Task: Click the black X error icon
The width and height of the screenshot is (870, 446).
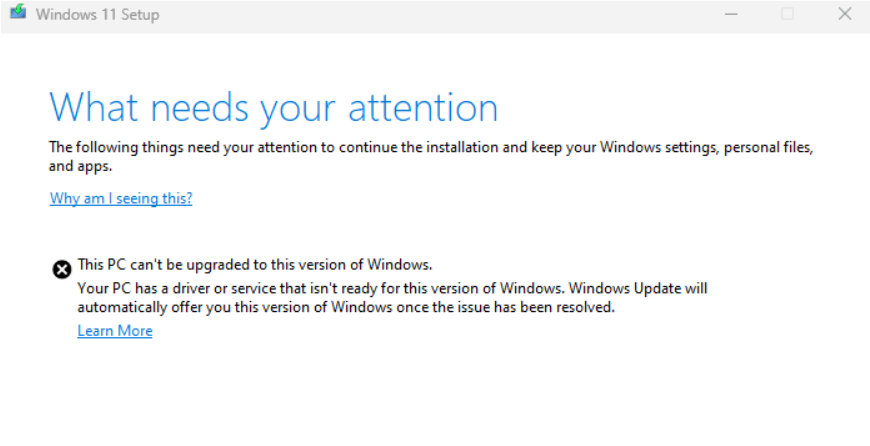Action: (x=61, y=268)
